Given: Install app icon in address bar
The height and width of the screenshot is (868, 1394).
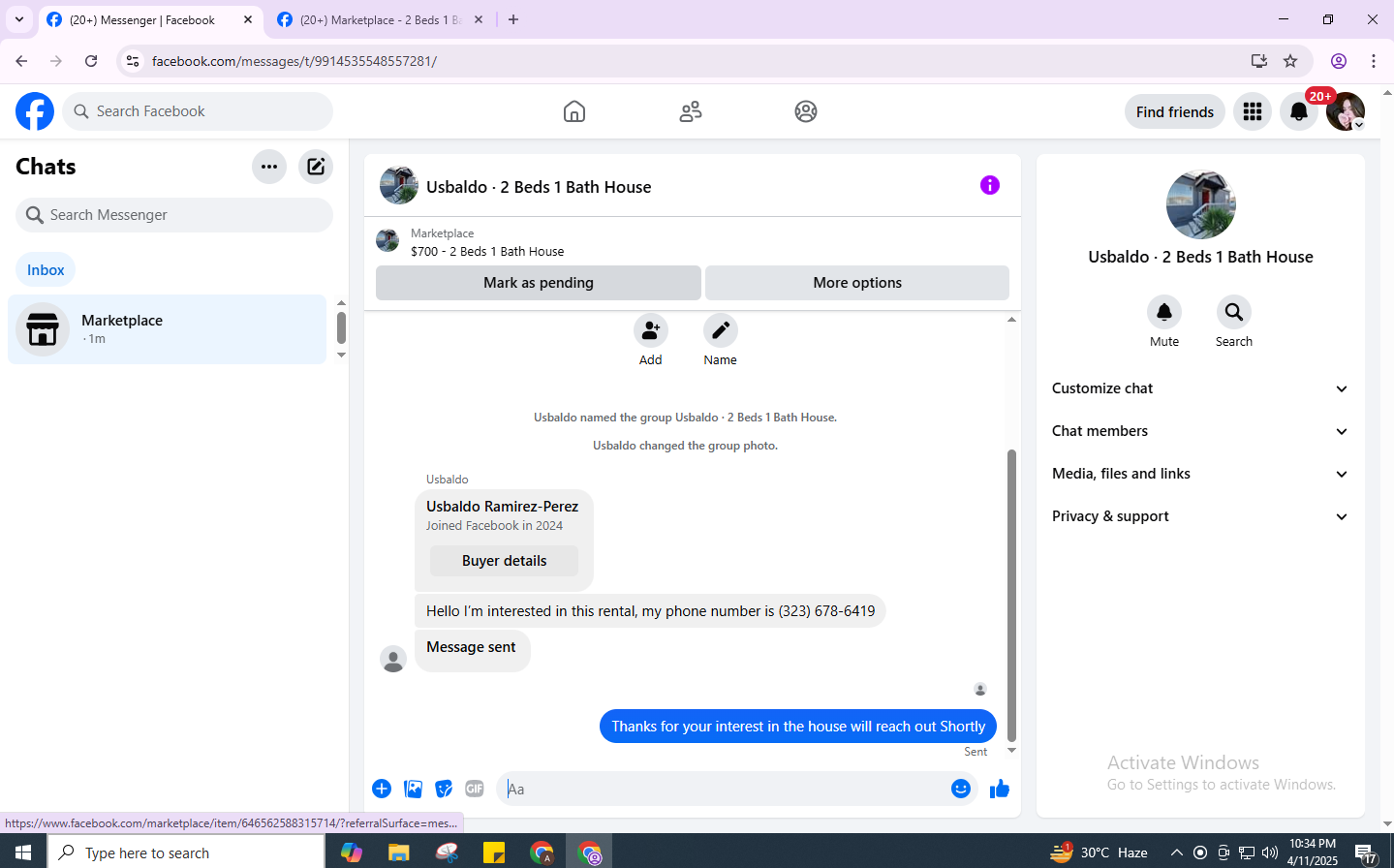Looking at the screenshot, I should point(1259,61).
